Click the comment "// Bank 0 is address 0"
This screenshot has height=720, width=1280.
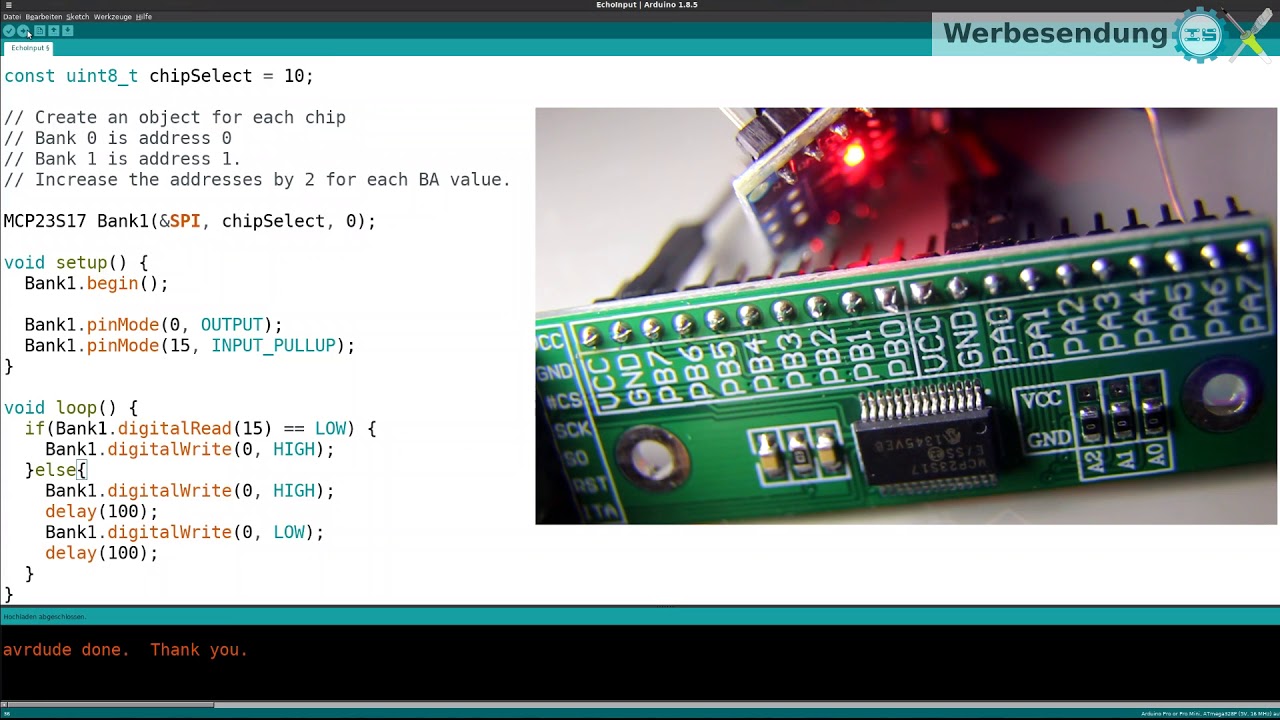tap(118, 138)
